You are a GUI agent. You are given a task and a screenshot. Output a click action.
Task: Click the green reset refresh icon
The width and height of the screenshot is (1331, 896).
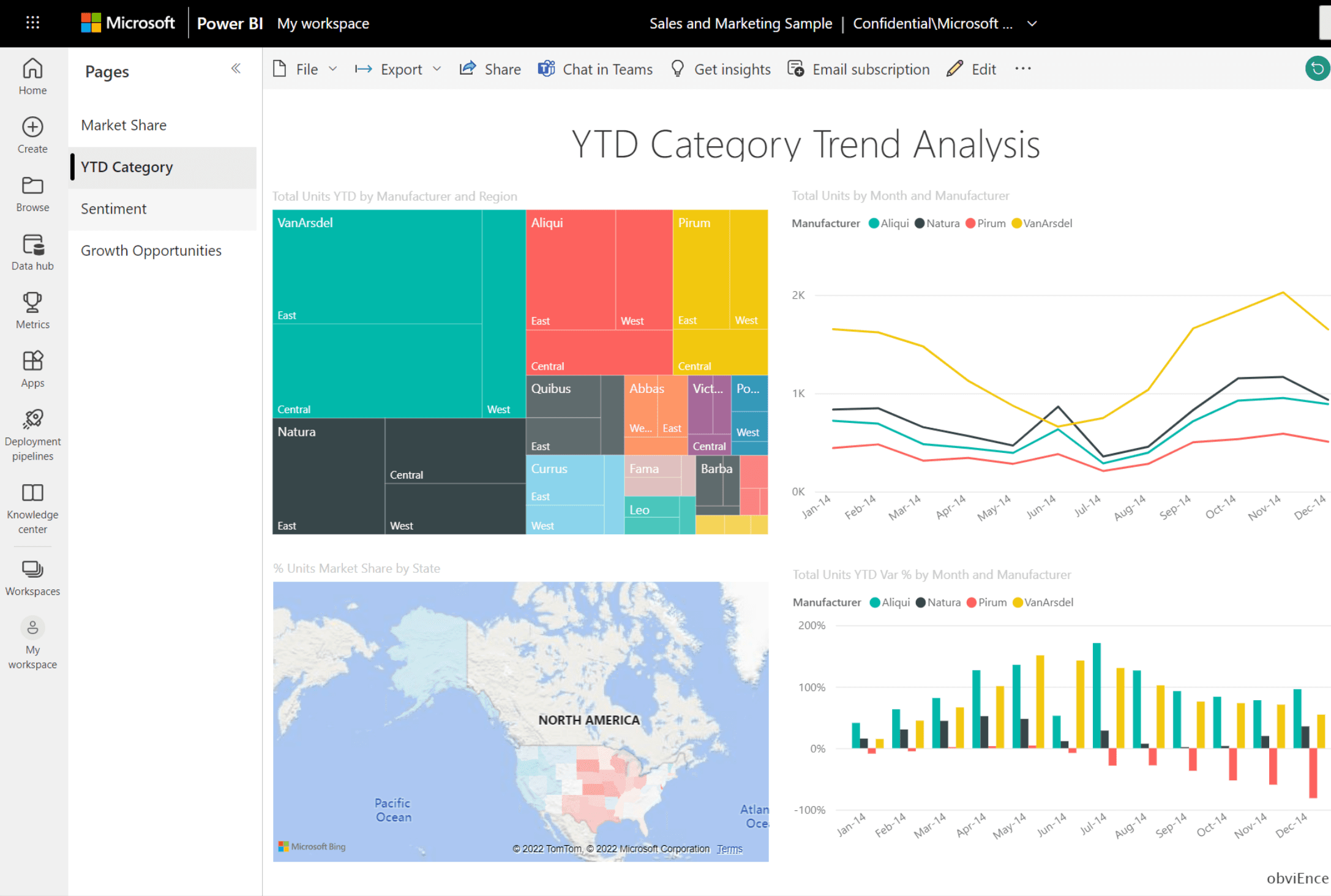pyautogui.click(x=1316, y=69)
